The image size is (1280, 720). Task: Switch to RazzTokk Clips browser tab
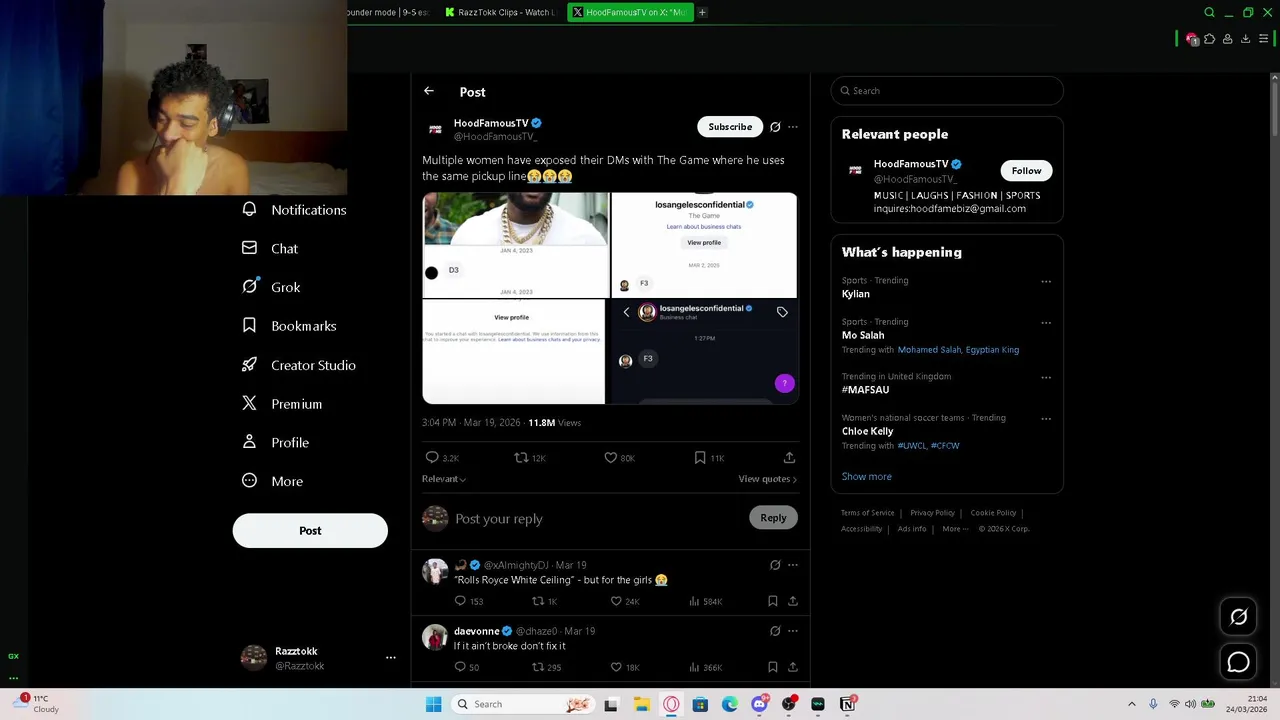click(x=500, y=12)
